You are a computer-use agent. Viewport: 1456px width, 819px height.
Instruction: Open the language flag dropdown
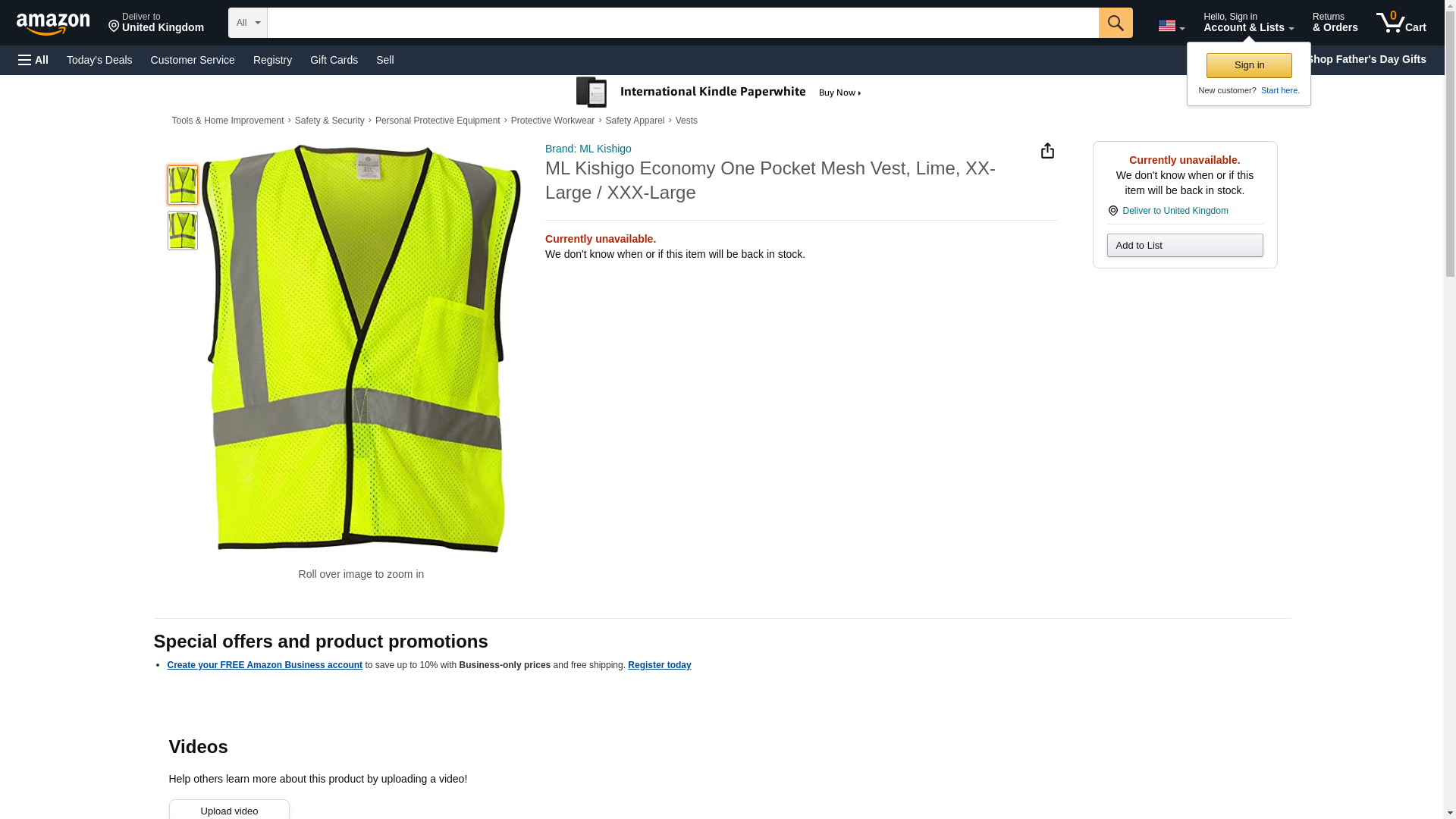pos(1171,26)
